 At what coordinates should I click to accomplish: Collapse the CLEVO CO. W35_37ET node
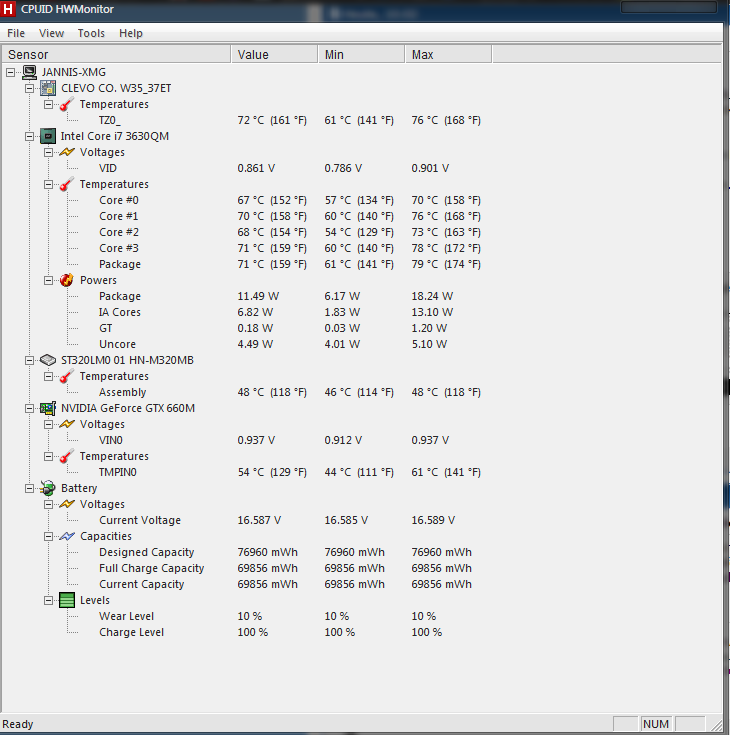pyautogui.click(x=30, y=88)
